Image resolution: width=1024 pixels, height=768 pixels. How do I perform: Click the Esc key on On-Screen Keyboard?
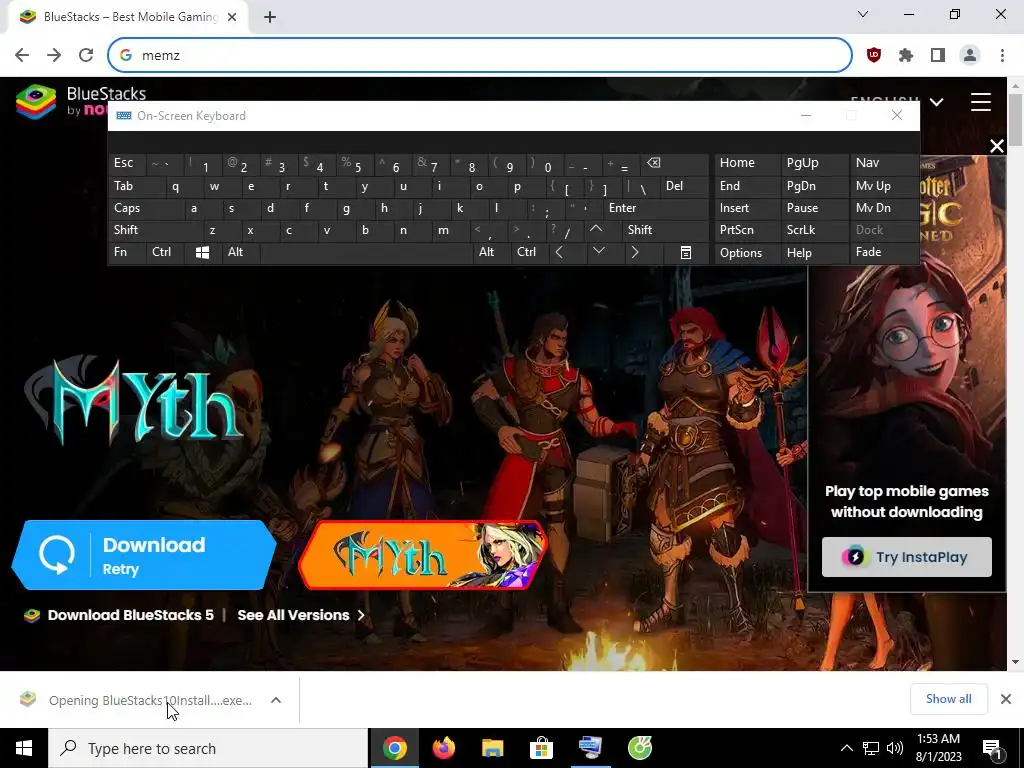click(x=127, y=163)
